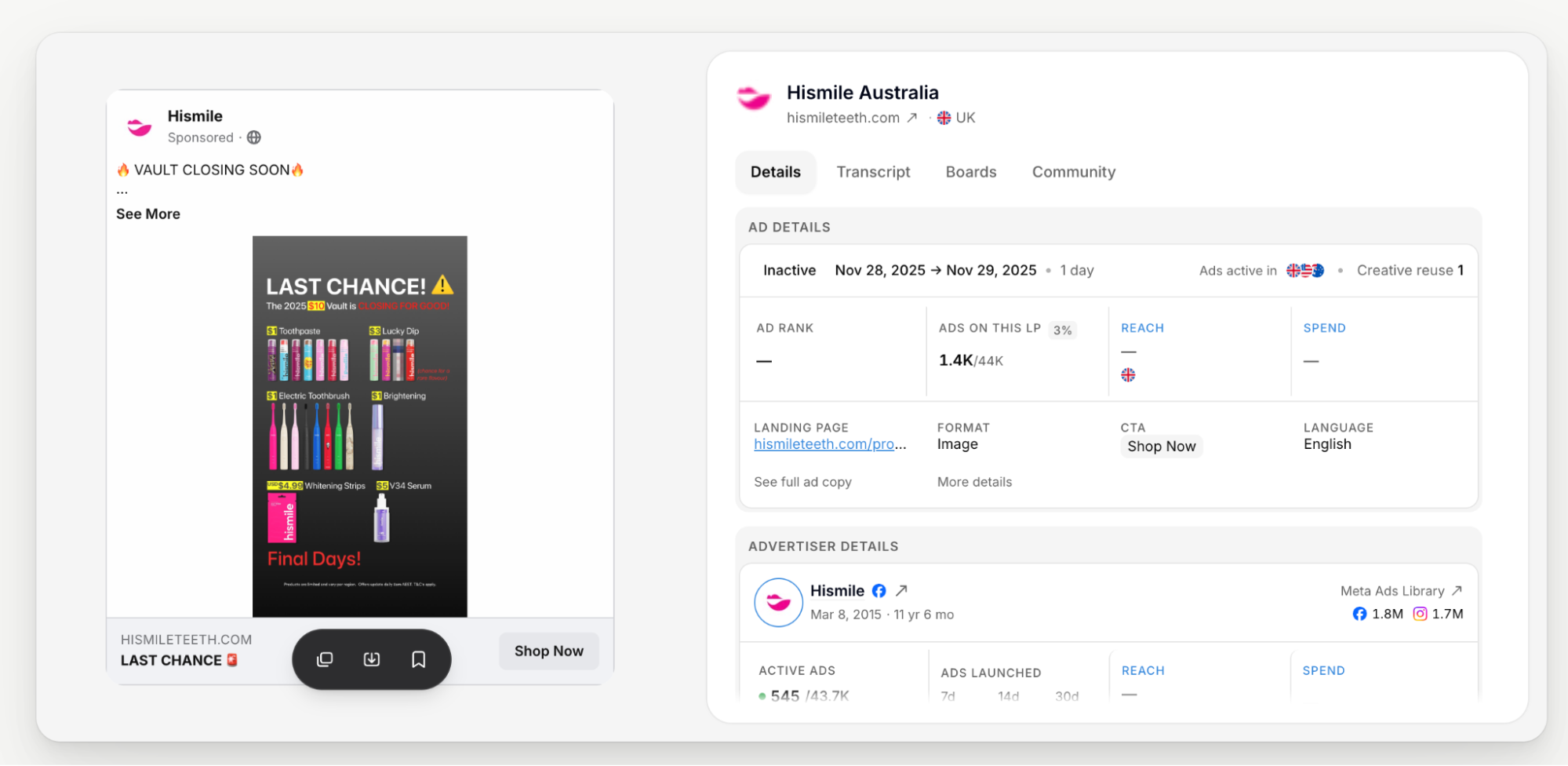Open the hismileteeth.com link in the header
Screen dimensions: 1568x766
click(x=843, y=118)
